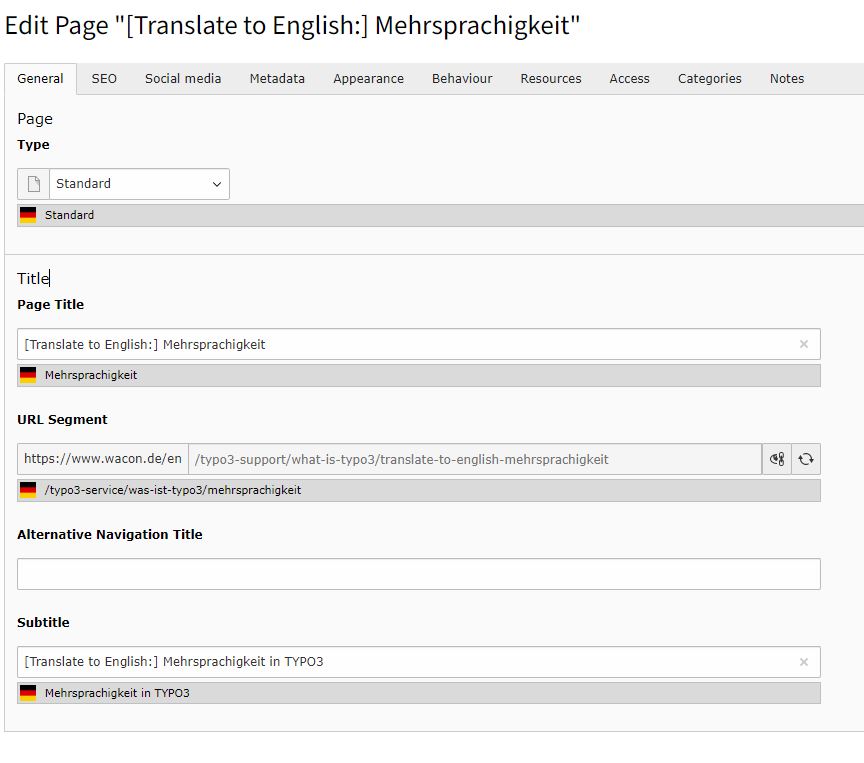
Task: Toggle URL segment editing with the link icon
Action: click(777, 459)
